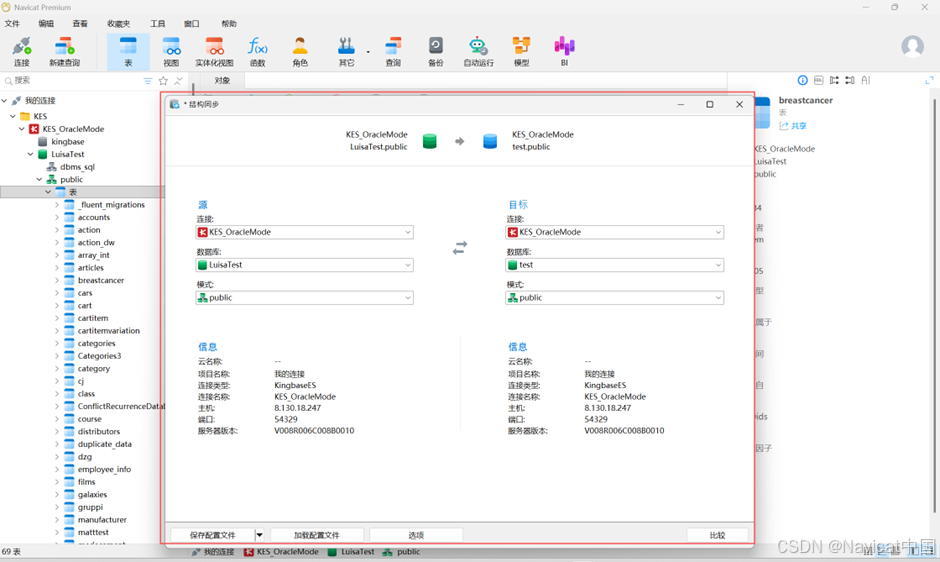Screen dimensions: 940x562
Task: Open the Function (函数) toolbar icon
Action: (x=258, y=52)
